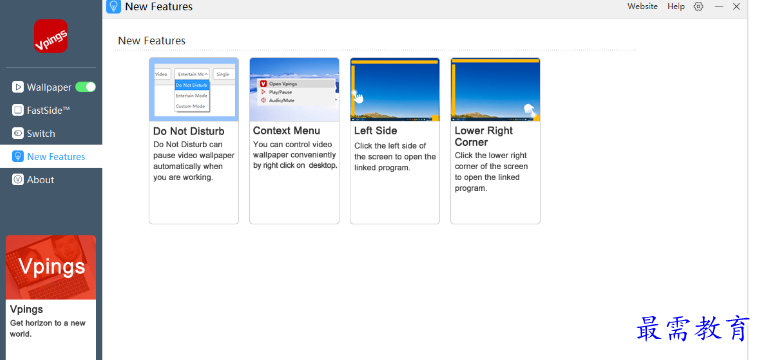Viewport: 758px width, 360px height.
Task: Click the Vpings title under the banner
Action: [x=27, y=309]
